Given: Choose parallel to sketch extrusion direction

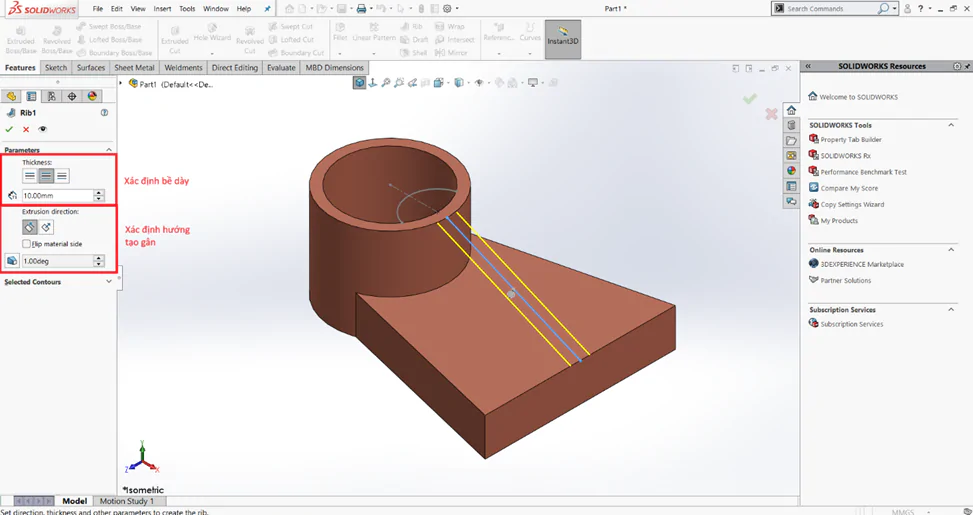Looking at the screenshot, I should tap(30, 227).
